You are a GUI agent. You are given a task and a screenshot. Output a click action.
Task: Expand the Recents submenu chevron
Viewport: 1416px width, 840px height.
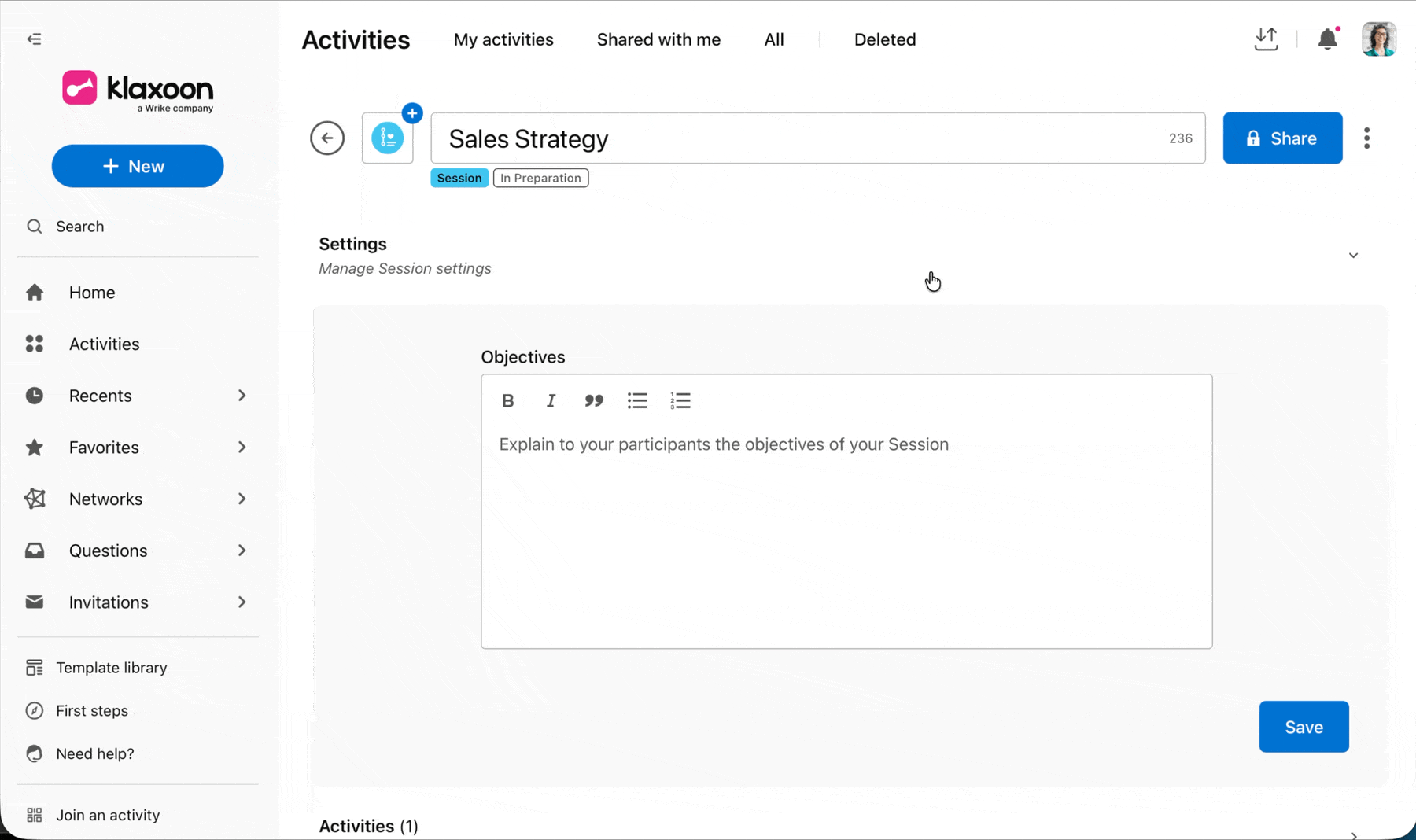242,396
